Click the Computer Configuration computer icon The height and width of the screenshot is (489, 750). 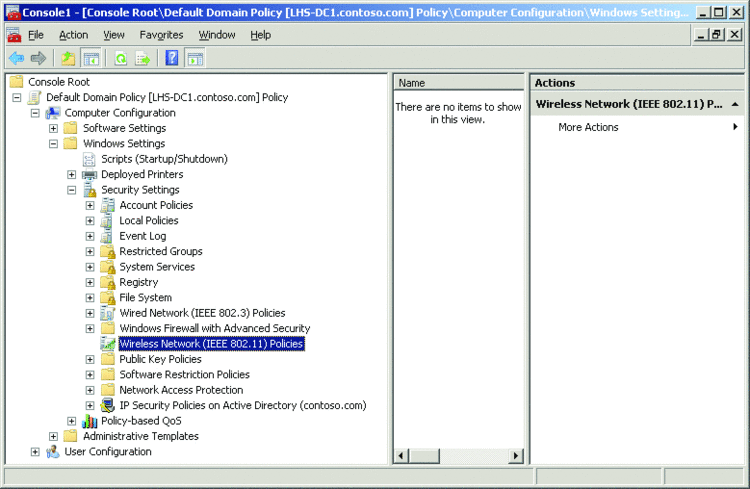point(53,113)
